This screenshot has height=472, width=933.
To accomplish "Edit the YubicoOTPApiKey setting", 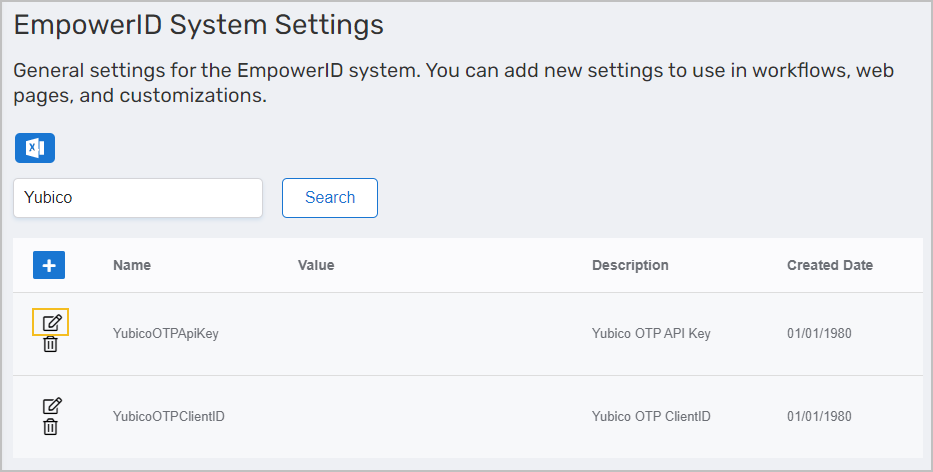I will pos(51,322).
